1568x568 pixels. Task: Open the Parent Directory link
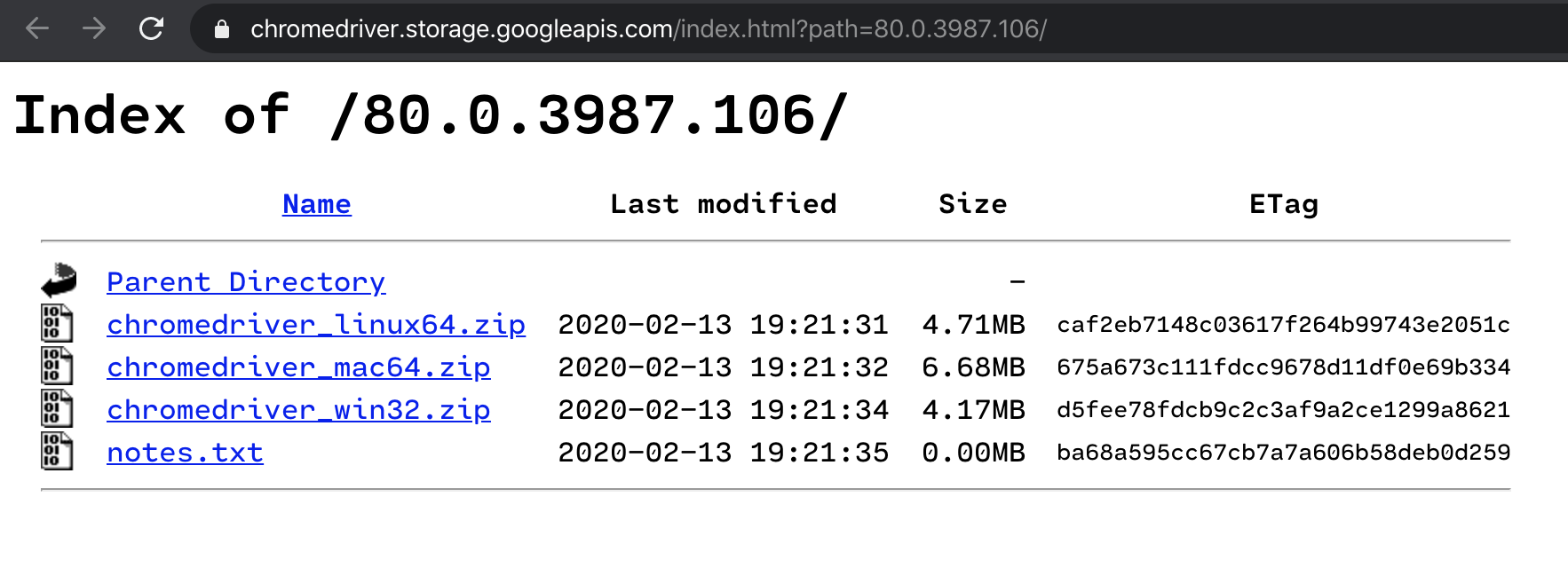point(246,281)
